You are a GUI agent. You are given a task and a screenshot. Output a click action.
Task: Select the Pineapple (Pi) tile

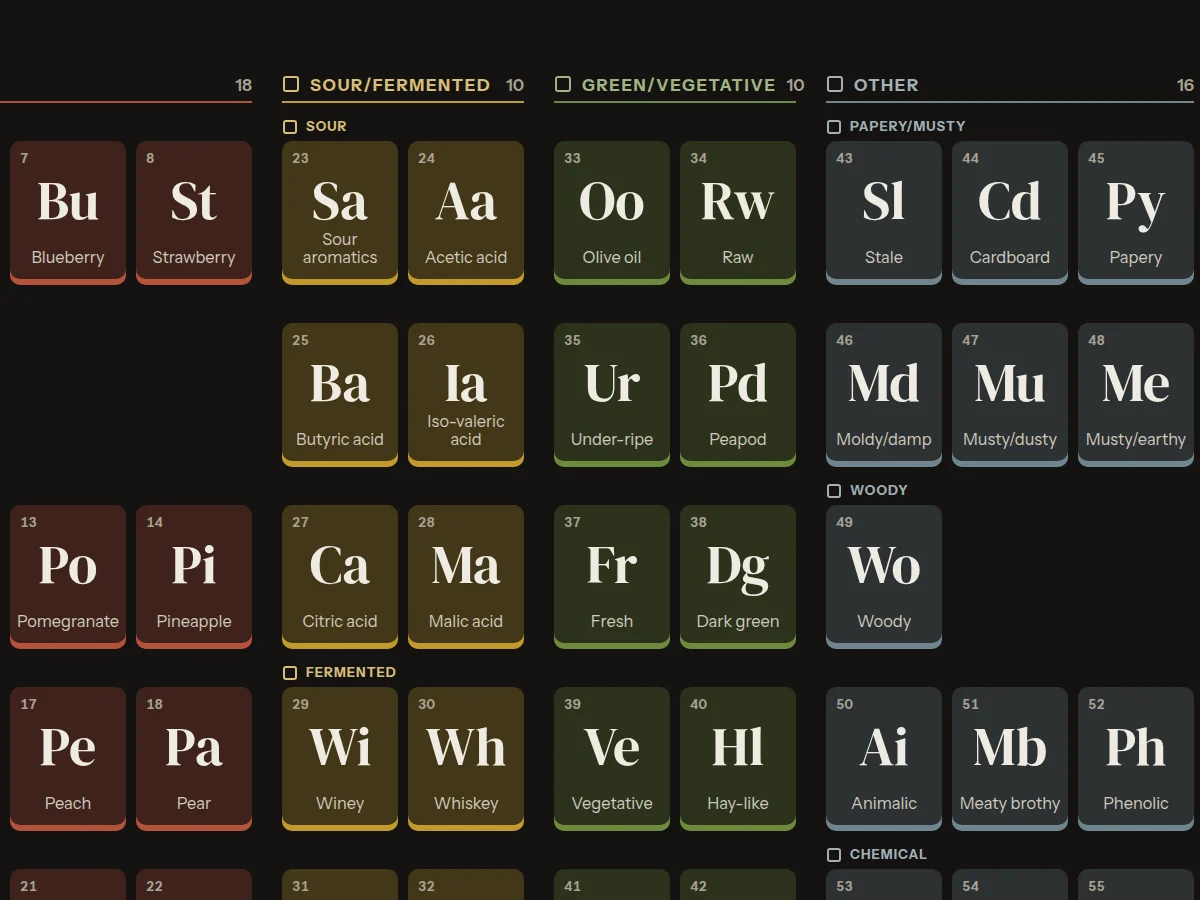194,577
